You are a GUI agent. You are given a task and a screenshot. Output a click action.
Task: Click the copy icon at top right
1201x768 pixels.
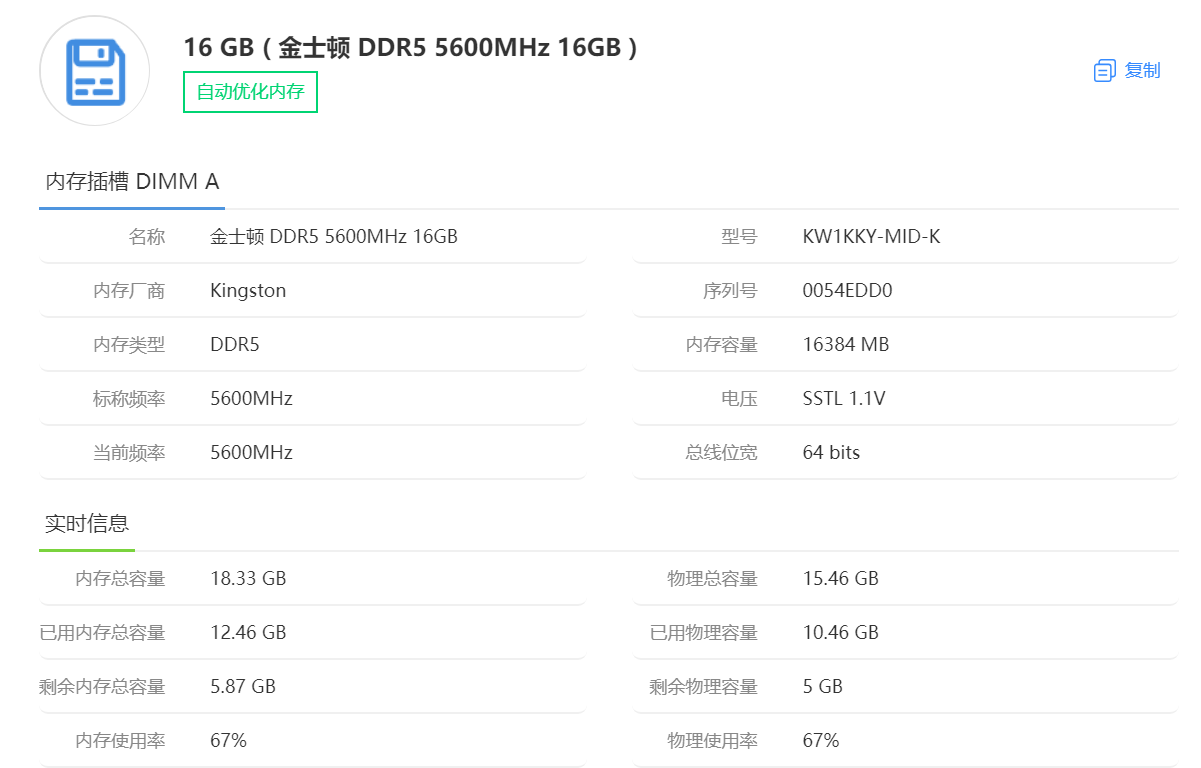click(x=1104, y=71)
